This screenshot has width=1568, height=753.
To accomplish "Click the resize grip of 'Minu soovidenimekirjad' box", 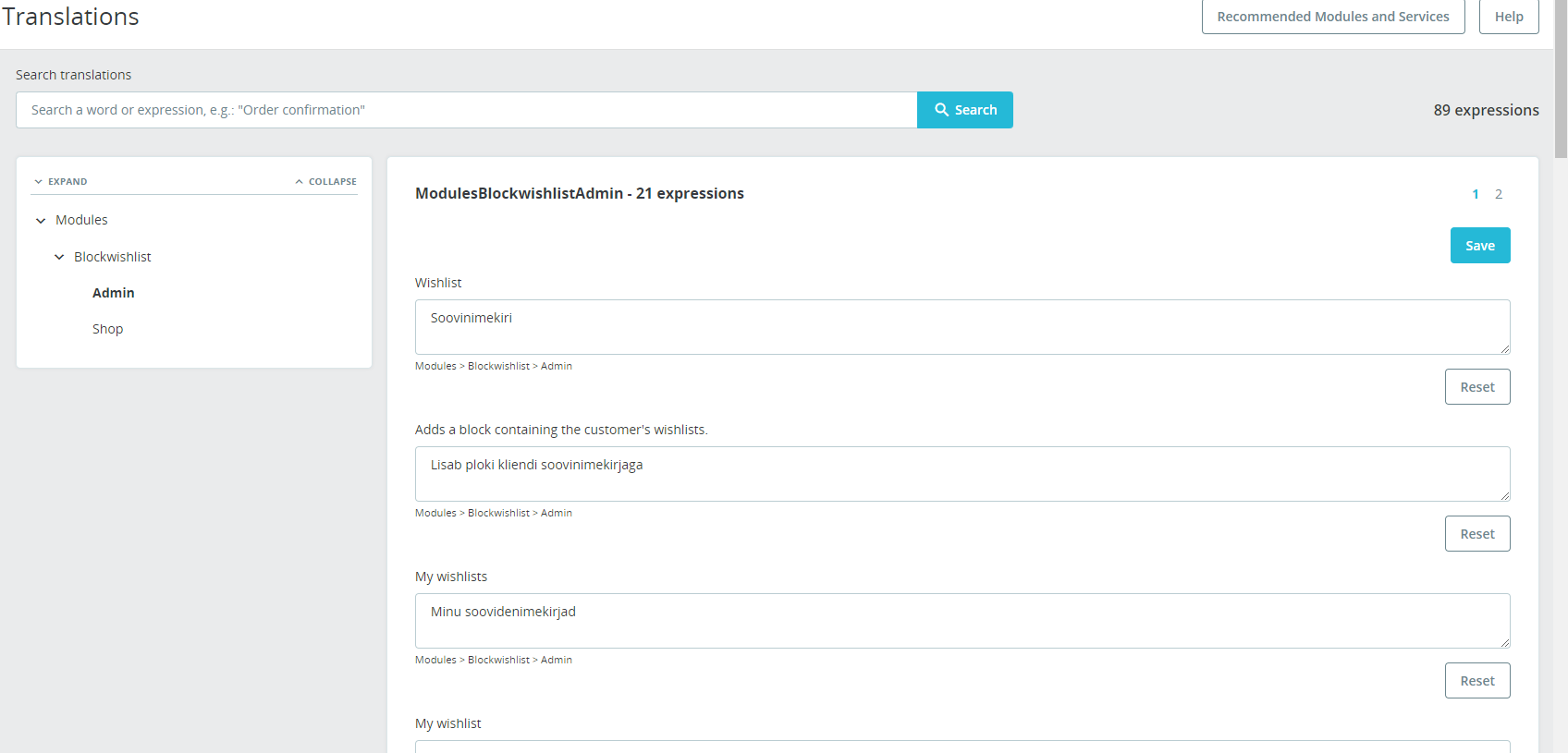I will (x=1505, y=643).
